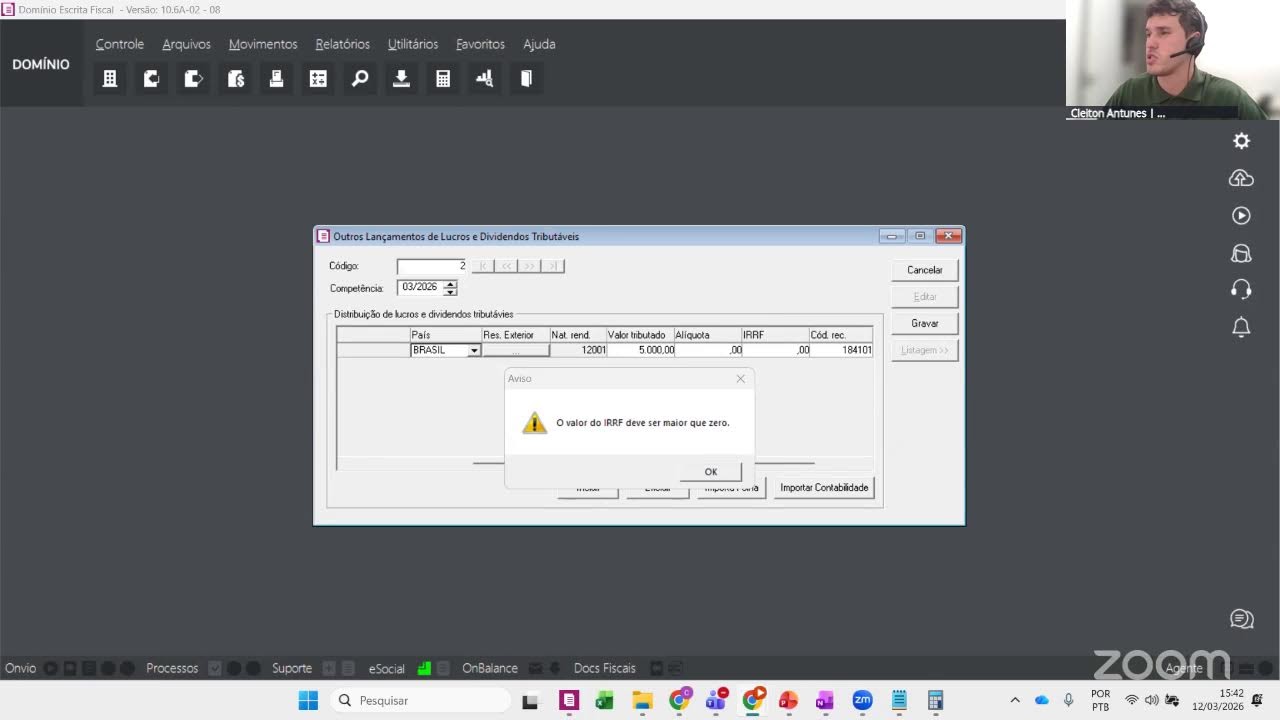Click the Onvio status bar label
1280x720 pixels.
[x=20, y=668]
